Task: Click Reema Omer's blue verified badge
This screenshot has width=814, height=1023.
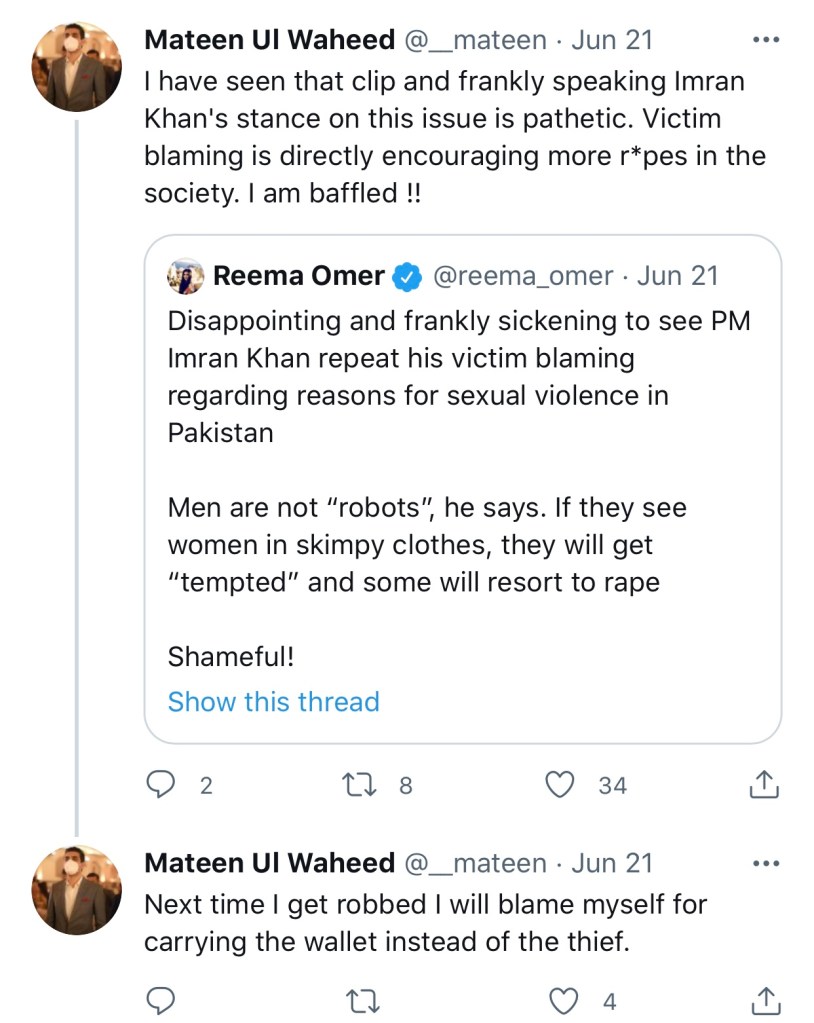Action: (x=405, y=277)
